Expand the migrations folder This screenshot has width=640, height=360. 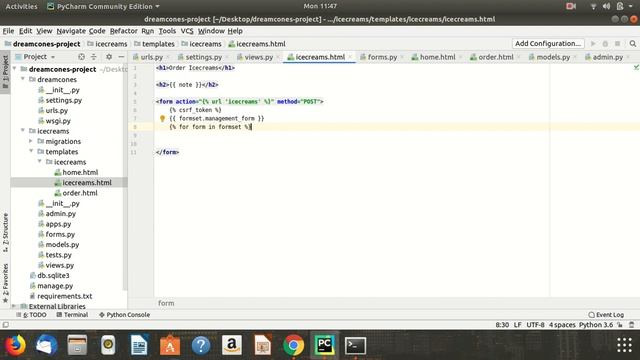coord(31,141)
